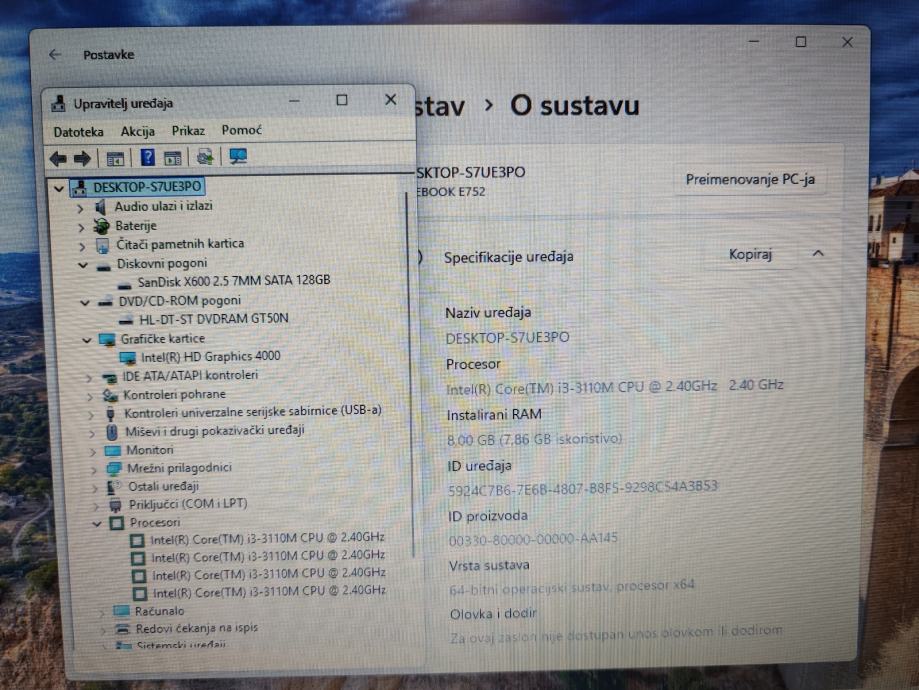Click the Računalo computer icon
The height and width of the screenshot is (690, 919).
click(x=121, y=611)
